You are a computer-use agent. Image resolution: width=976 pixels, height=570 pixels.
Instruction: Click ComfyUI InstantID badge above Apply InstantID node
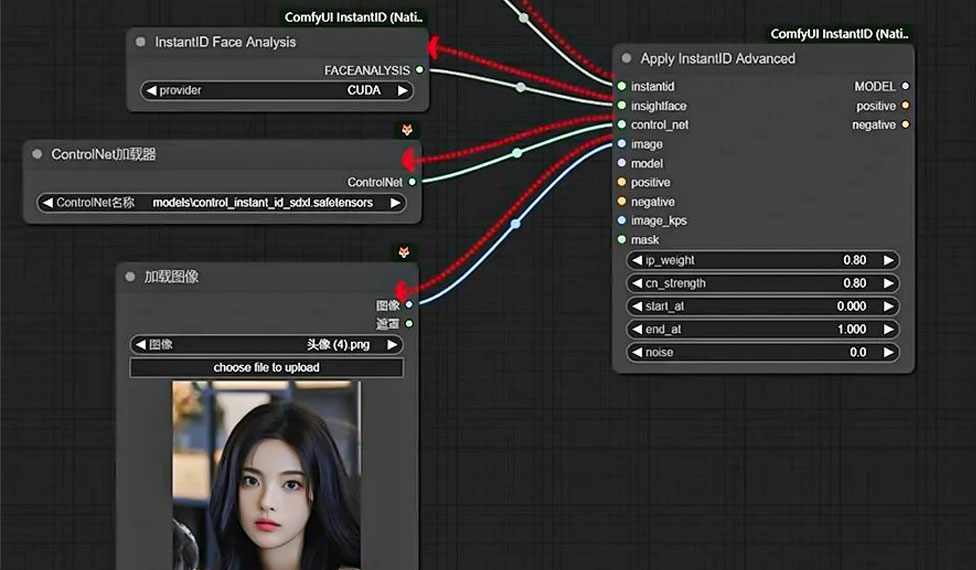839,34
